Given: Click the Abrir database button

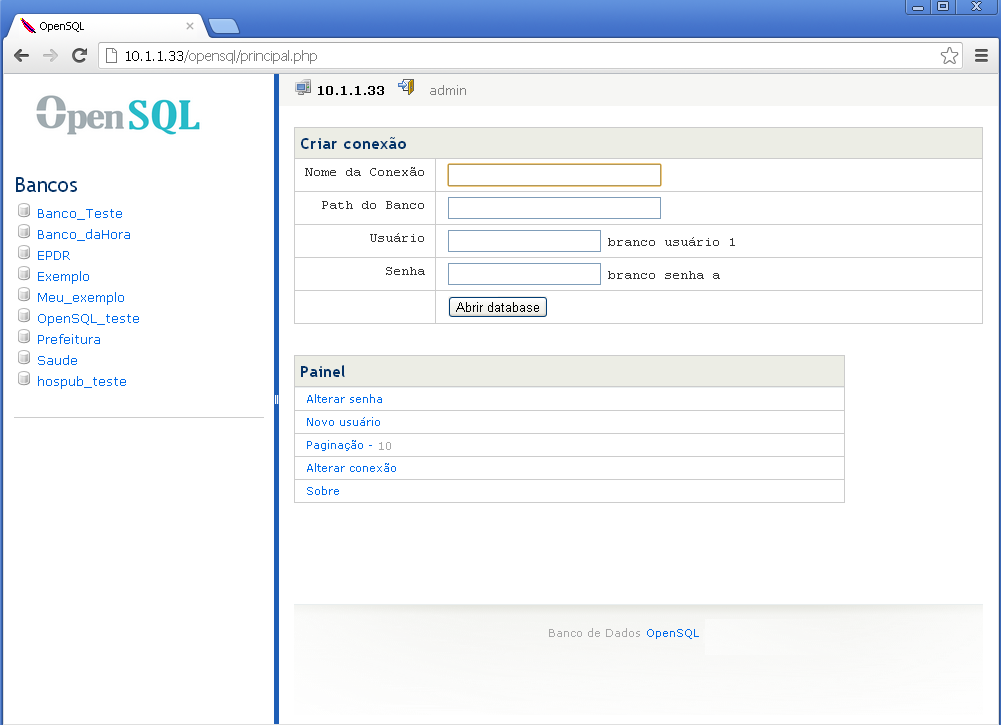Looking at the screenshot, I should pyautogui.click(x=498, y=307).
